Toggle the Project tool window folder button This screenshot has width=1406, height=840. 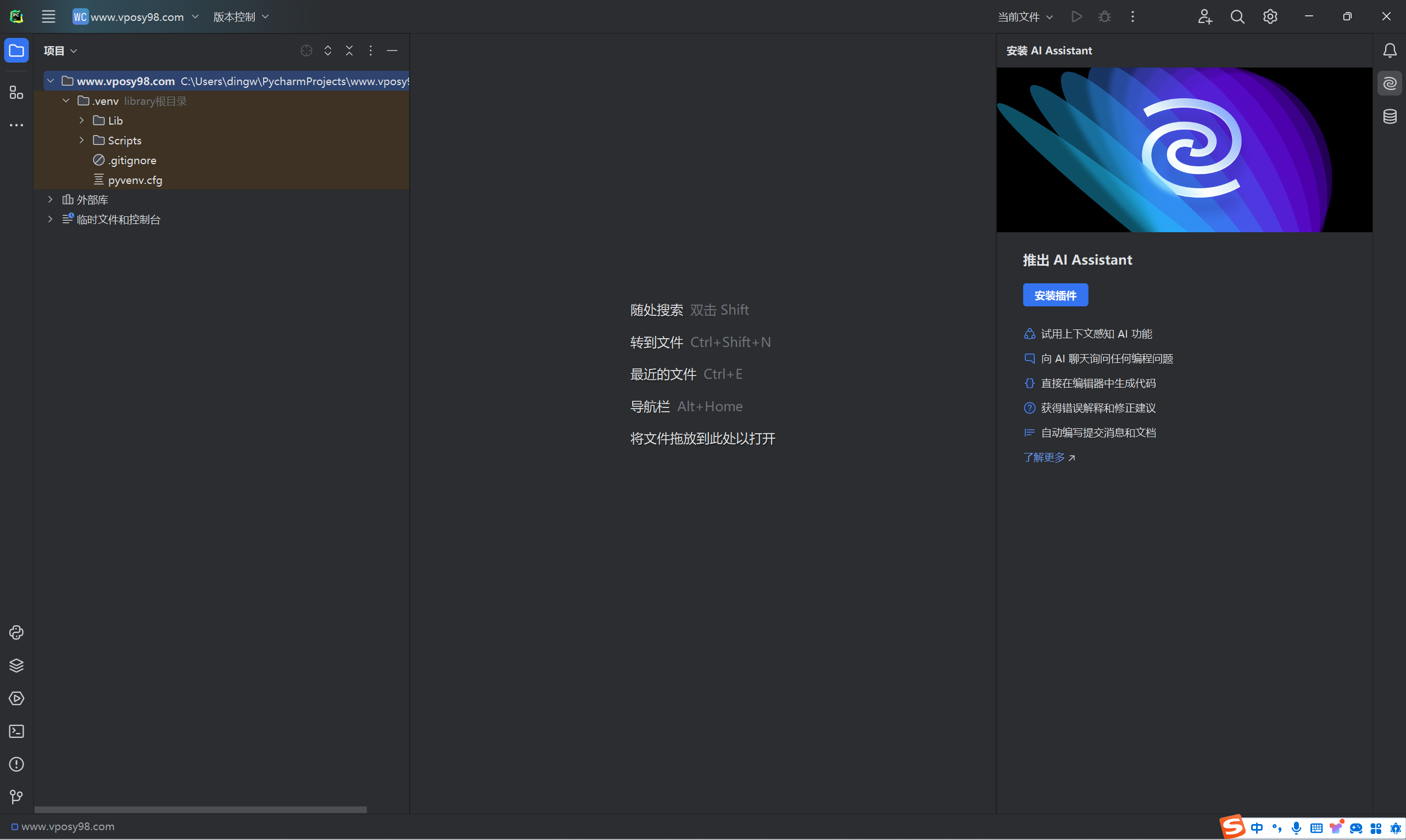pyautogui.click(x=16, y=51)
